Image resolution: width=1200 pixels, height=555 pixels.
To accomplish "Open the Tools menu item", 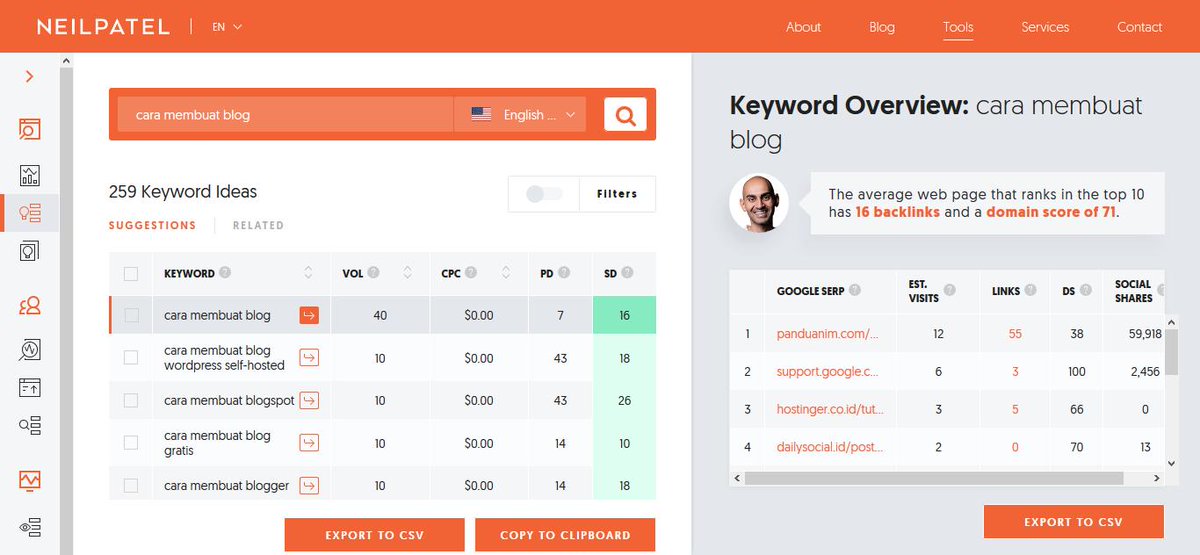I will click(958, 27).
